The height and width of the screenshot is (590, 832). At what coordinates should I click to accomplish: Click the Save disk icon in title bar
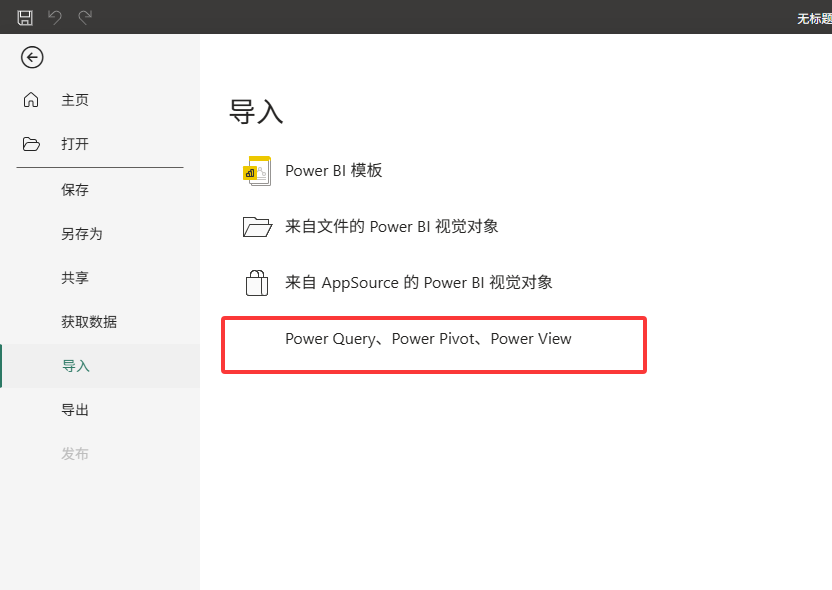point(25,18)
